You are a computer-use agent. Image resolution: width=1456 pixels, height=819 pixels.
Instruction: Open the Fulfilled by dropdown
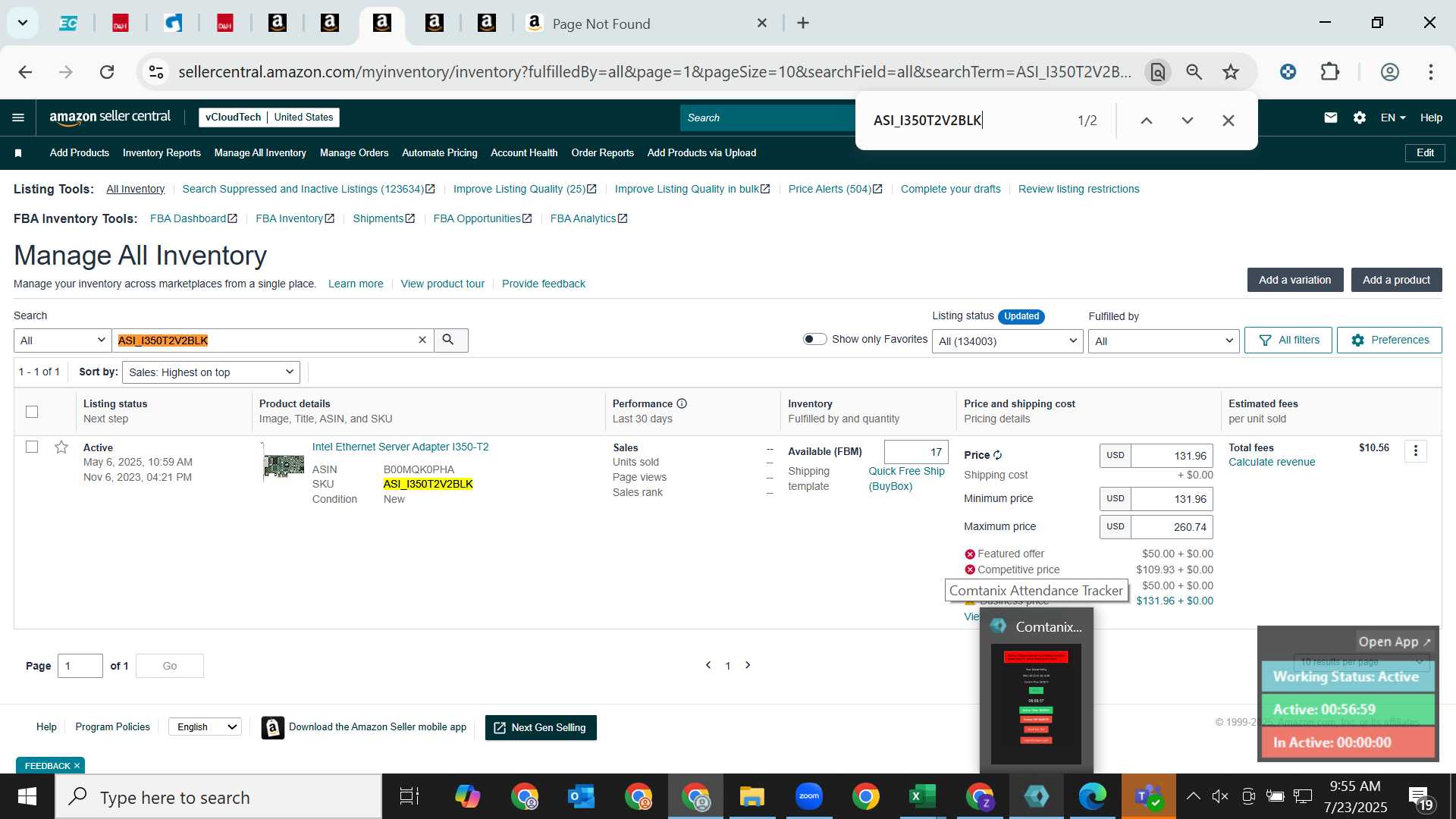click(x=1164, y=341)
